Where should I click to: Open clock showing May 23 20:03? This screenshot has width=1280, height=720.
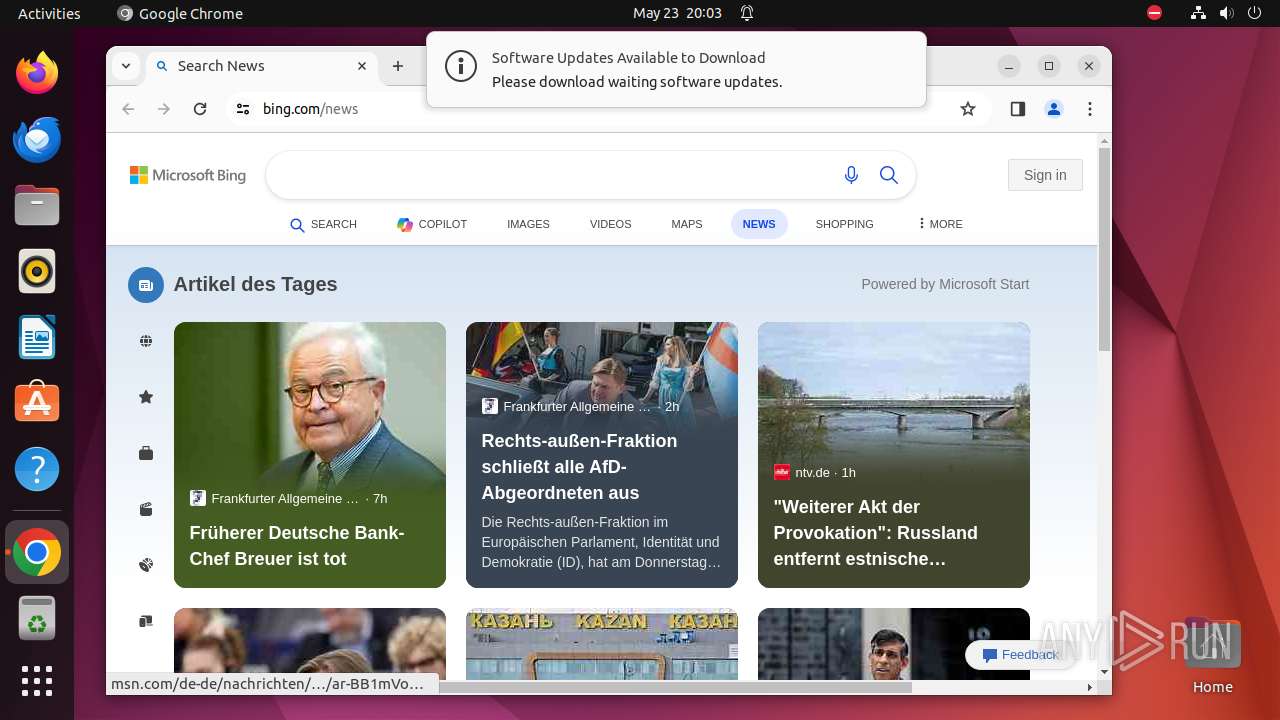click(677, 13)
